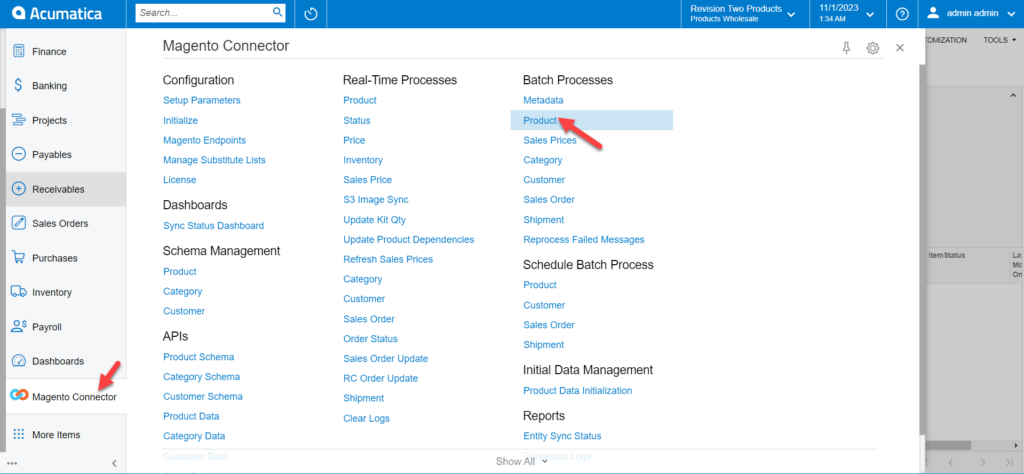Click the ItemStatus column header
The width and height of the screenshot is (1024, 474).
click(947, 256)
